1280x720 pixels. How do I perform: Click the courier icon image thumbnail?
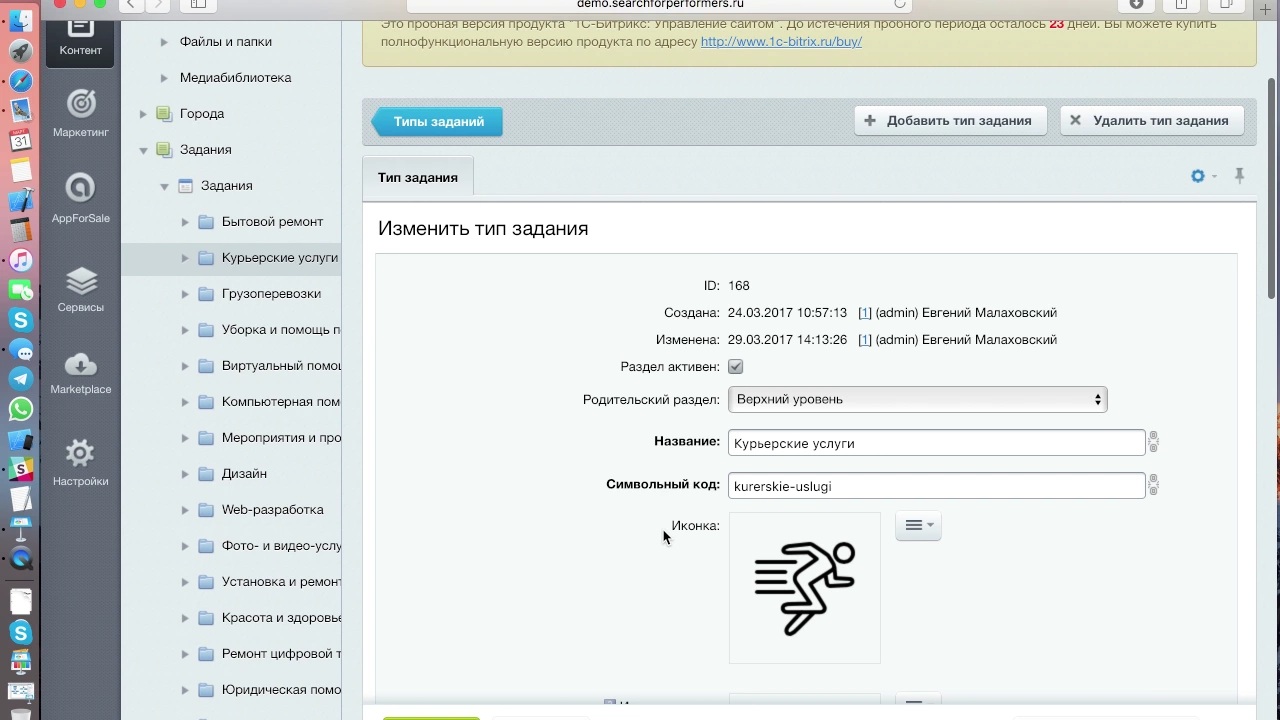pos(805,588)
